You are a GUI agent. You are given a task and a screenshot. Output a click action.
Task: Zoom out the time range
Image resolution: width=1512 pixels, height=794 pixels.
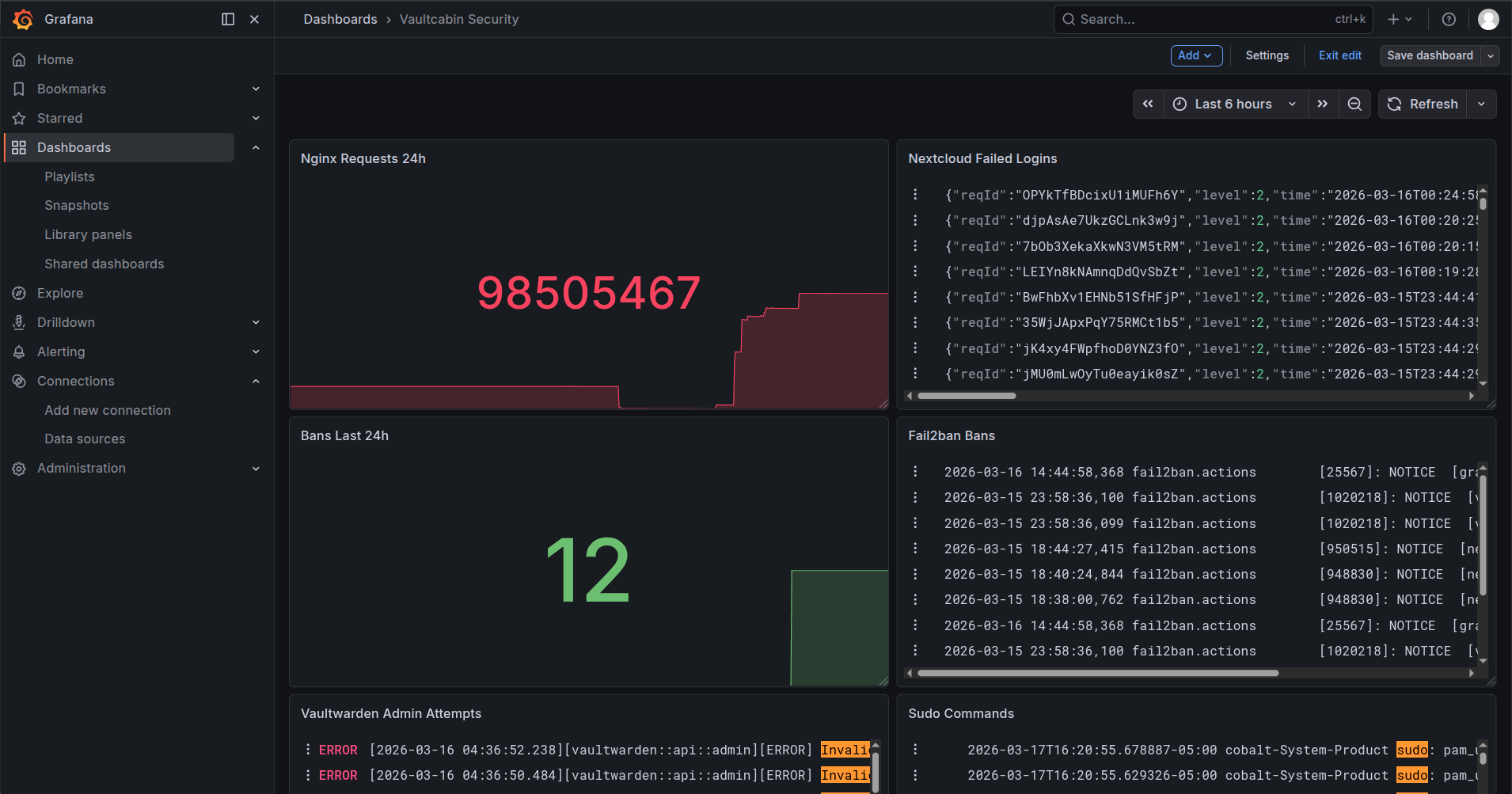click(x=1354, y=104)
